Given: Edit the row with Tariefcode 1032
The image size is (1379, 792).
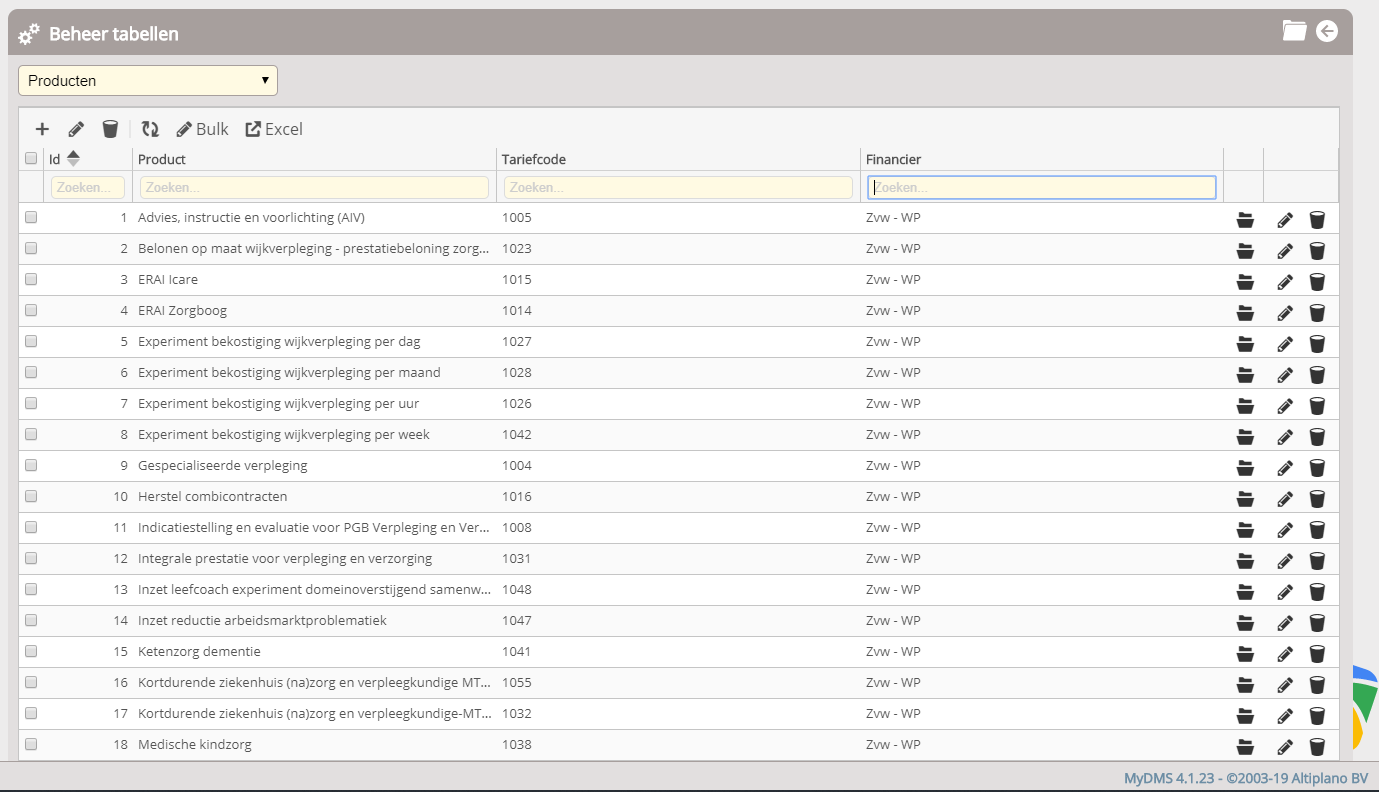Looking at the screenshot, I should pos(1285,716).
